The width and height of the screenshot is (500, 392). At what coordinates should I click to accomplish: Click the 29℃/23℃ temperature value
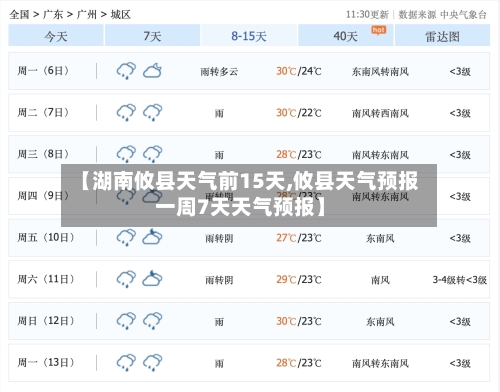[x=299, y=279]
